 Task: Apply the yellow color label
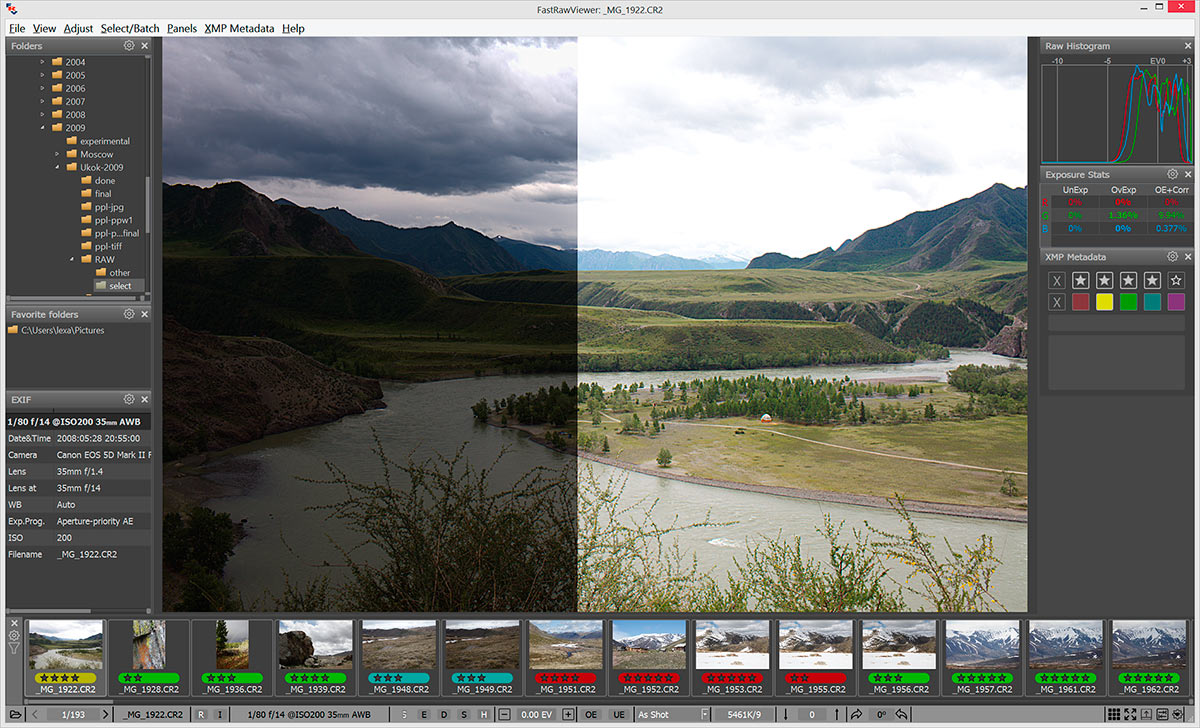pos(1105,302)
